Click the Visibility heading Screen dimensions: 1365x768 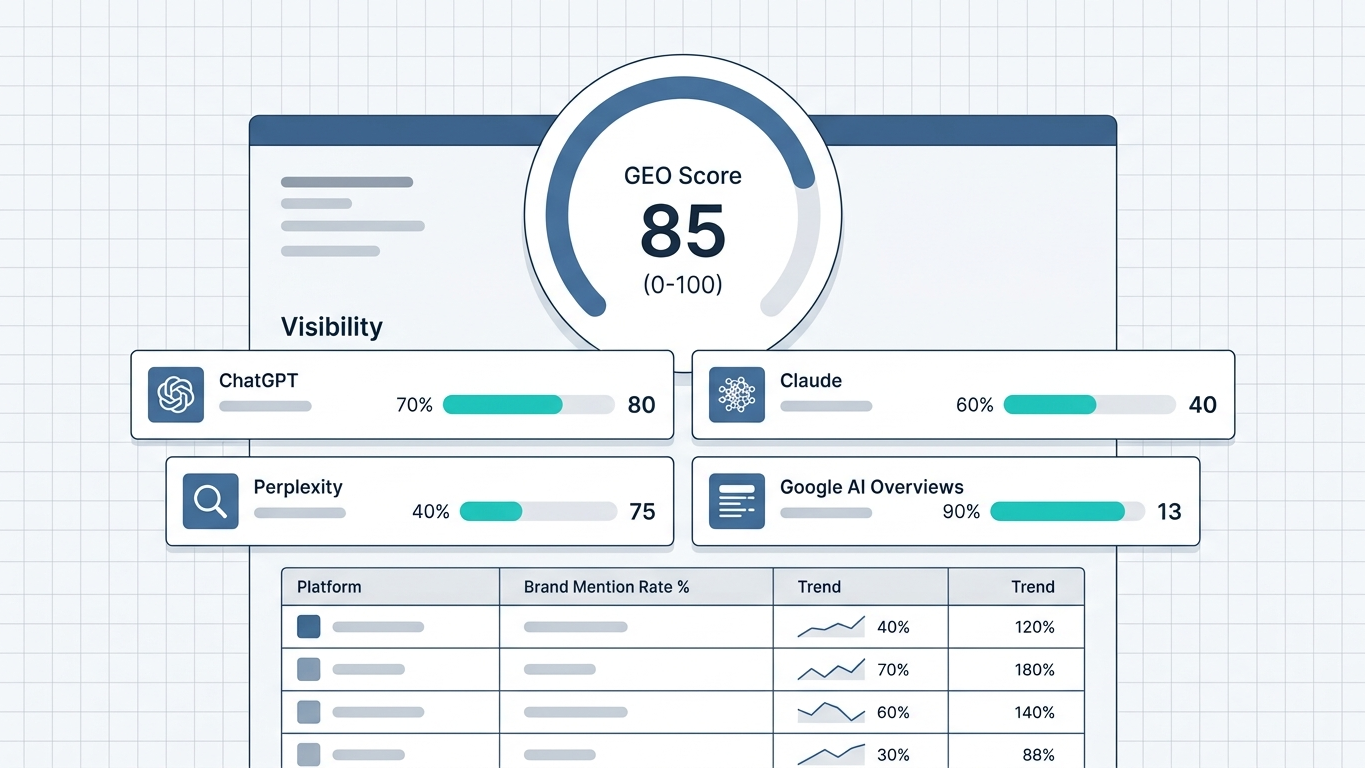(x=332, y=327)
